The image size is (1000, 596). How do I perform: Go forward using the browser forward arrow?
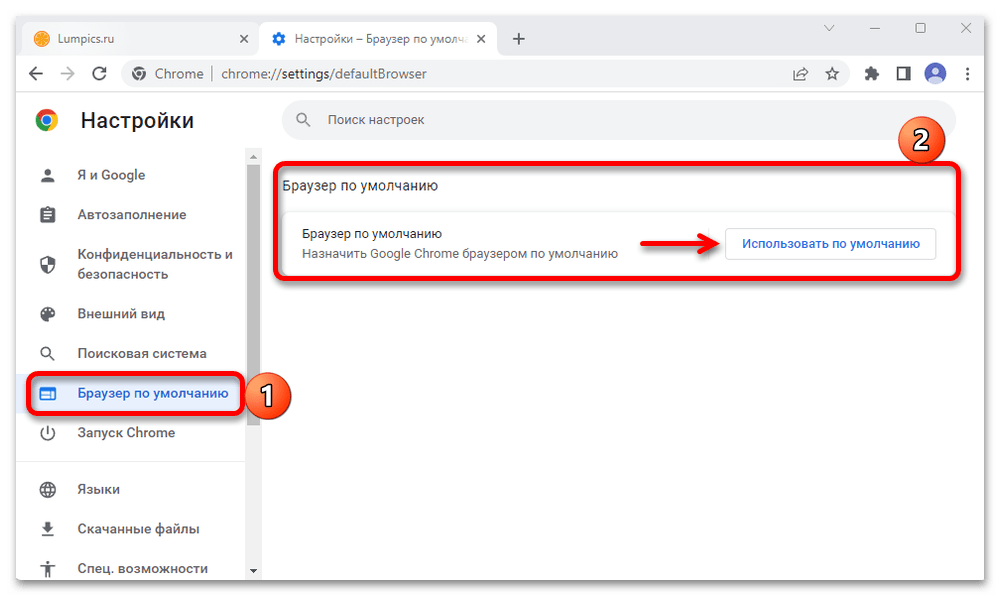68,74
